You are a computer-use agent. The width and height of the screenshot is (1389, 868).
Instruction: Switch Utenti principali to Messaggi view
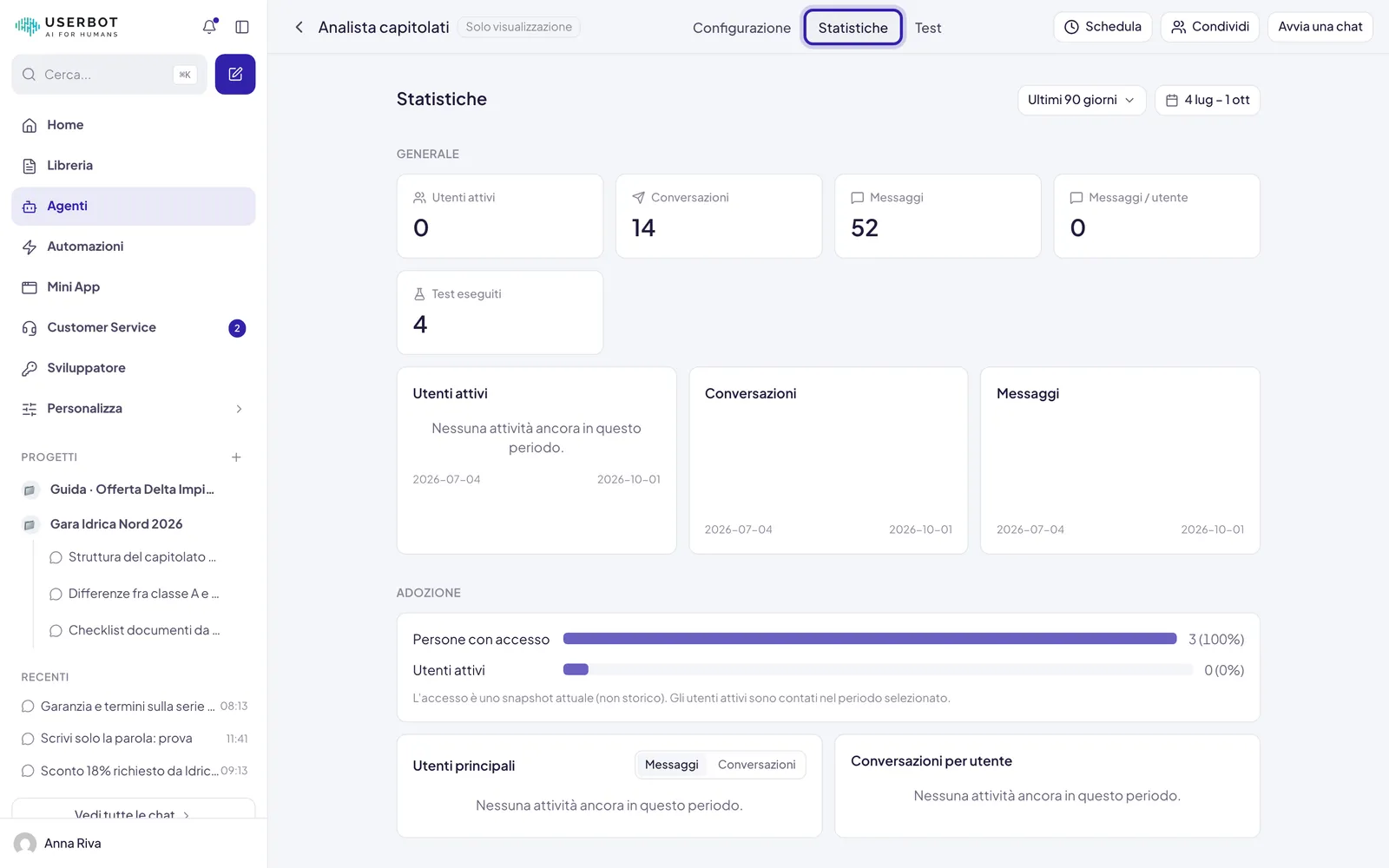coord(672,765)
